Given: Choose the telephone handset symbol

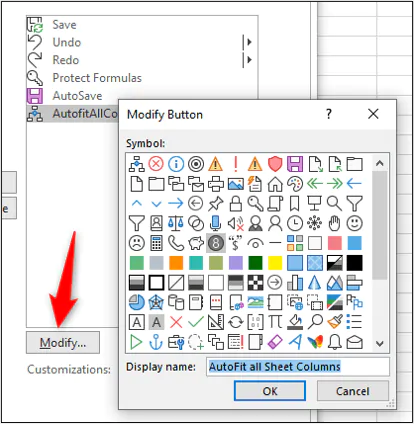Looking at the screenshot, I should pos(176,243).
